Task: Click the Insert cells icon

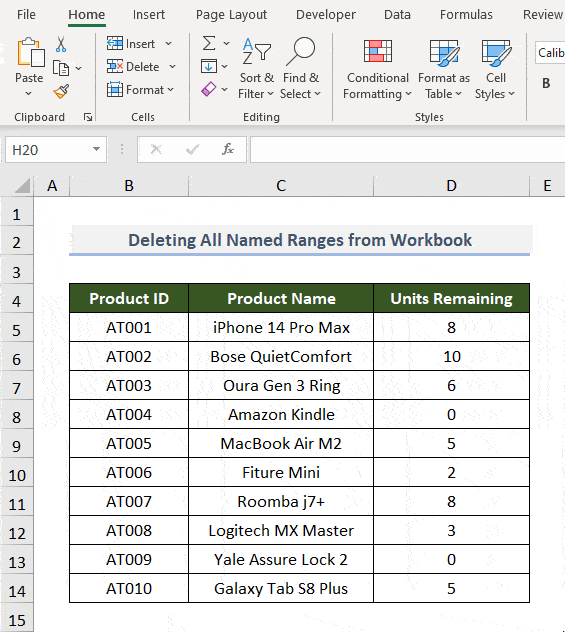Action: pyautogui.click(x=115, y=43)
